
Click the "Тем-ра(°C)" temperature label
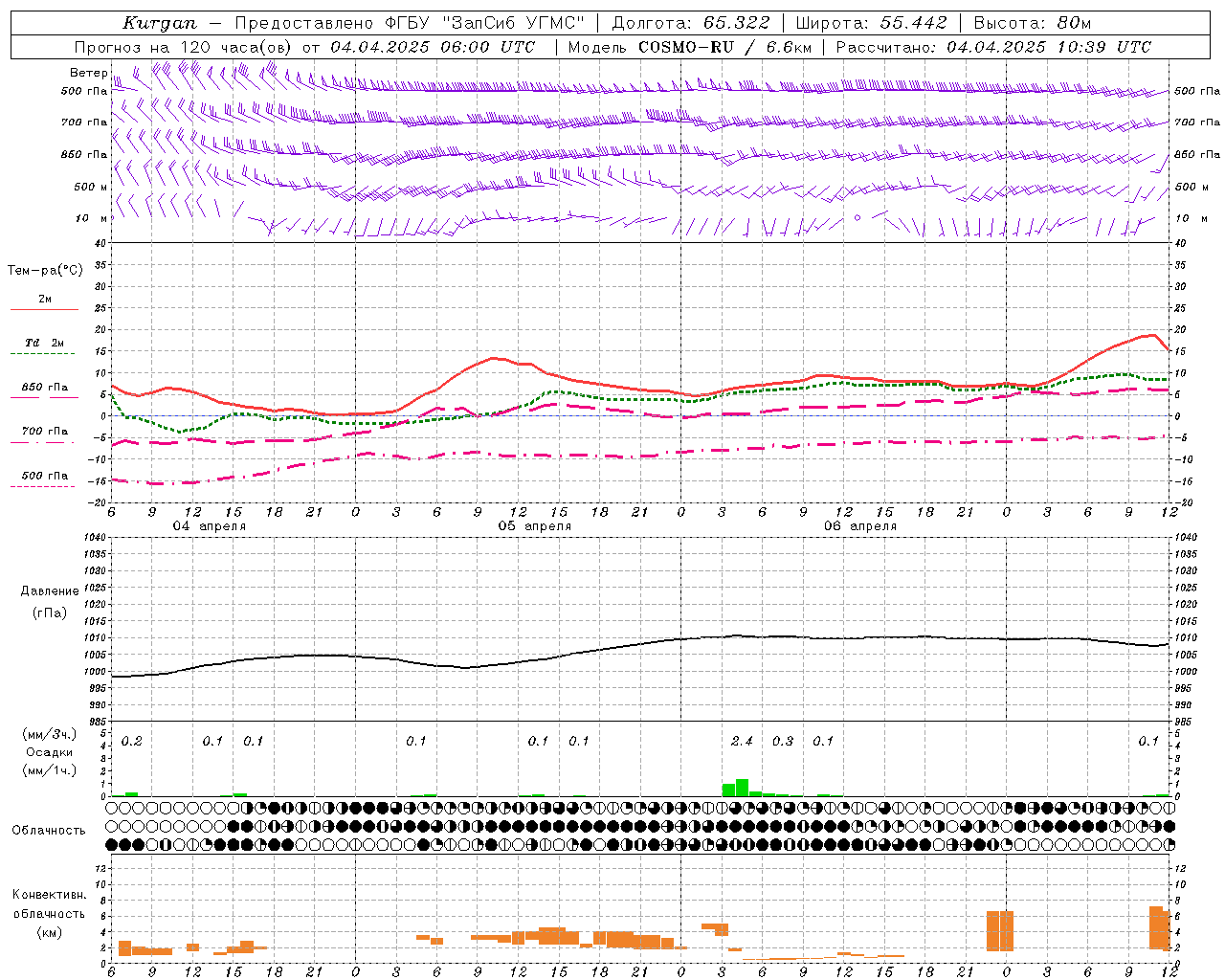(44, 271)
